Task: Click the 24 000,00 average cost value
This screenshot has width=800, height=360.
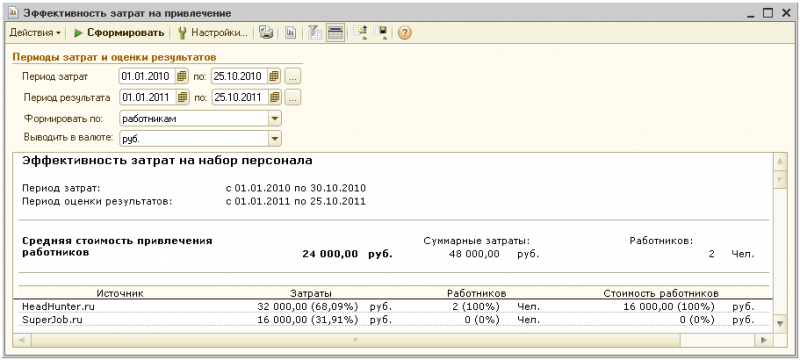Action: pyautogui.click(x=330, y=253)
